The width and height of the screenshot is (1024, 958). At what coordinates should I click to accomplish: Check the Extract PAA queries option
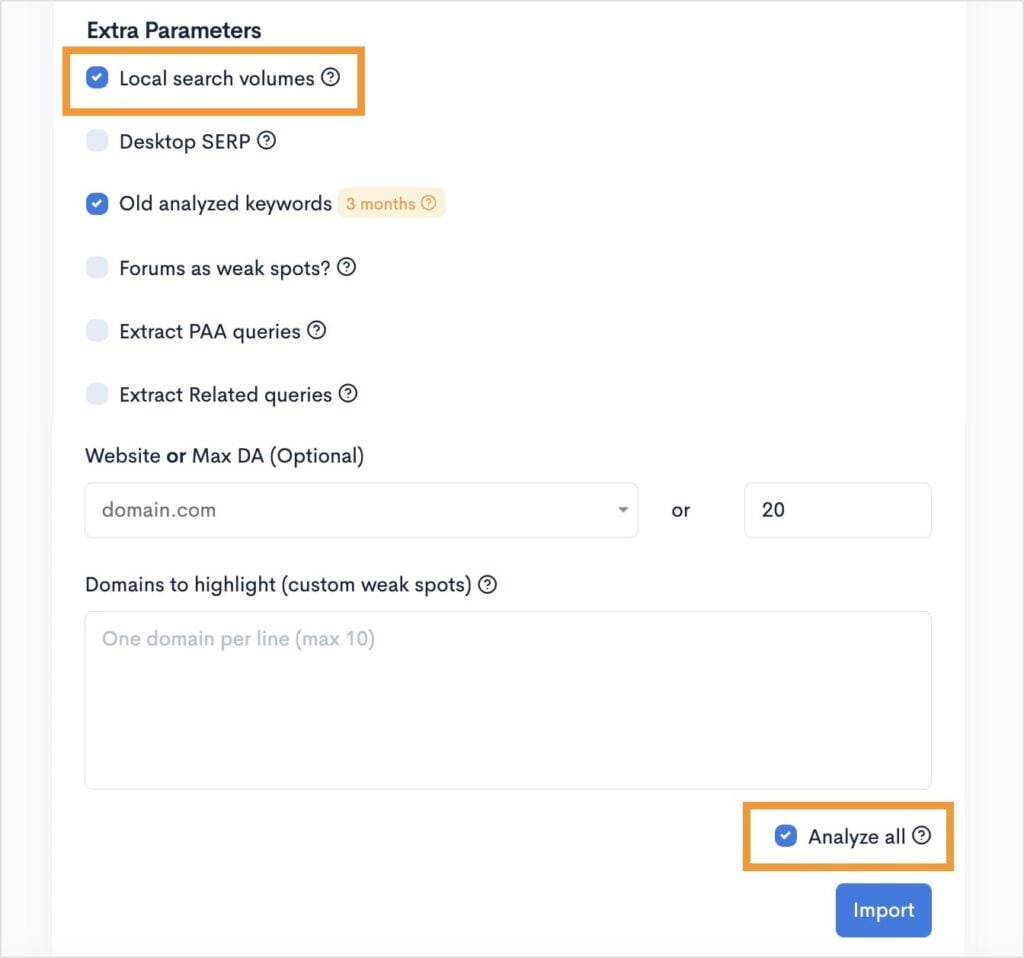[x=97, y=330]
